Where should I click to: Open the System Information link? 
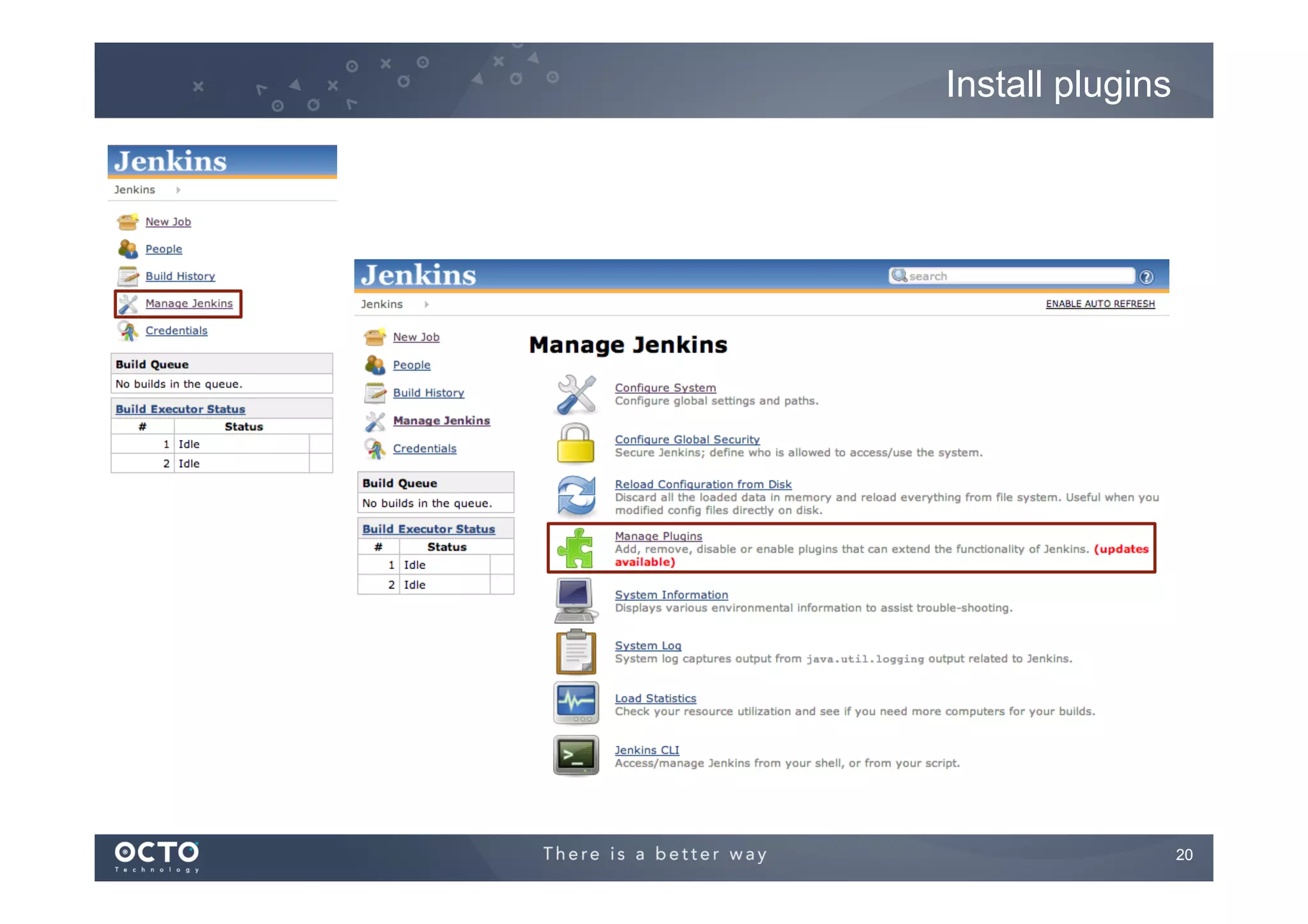(671, 595)
